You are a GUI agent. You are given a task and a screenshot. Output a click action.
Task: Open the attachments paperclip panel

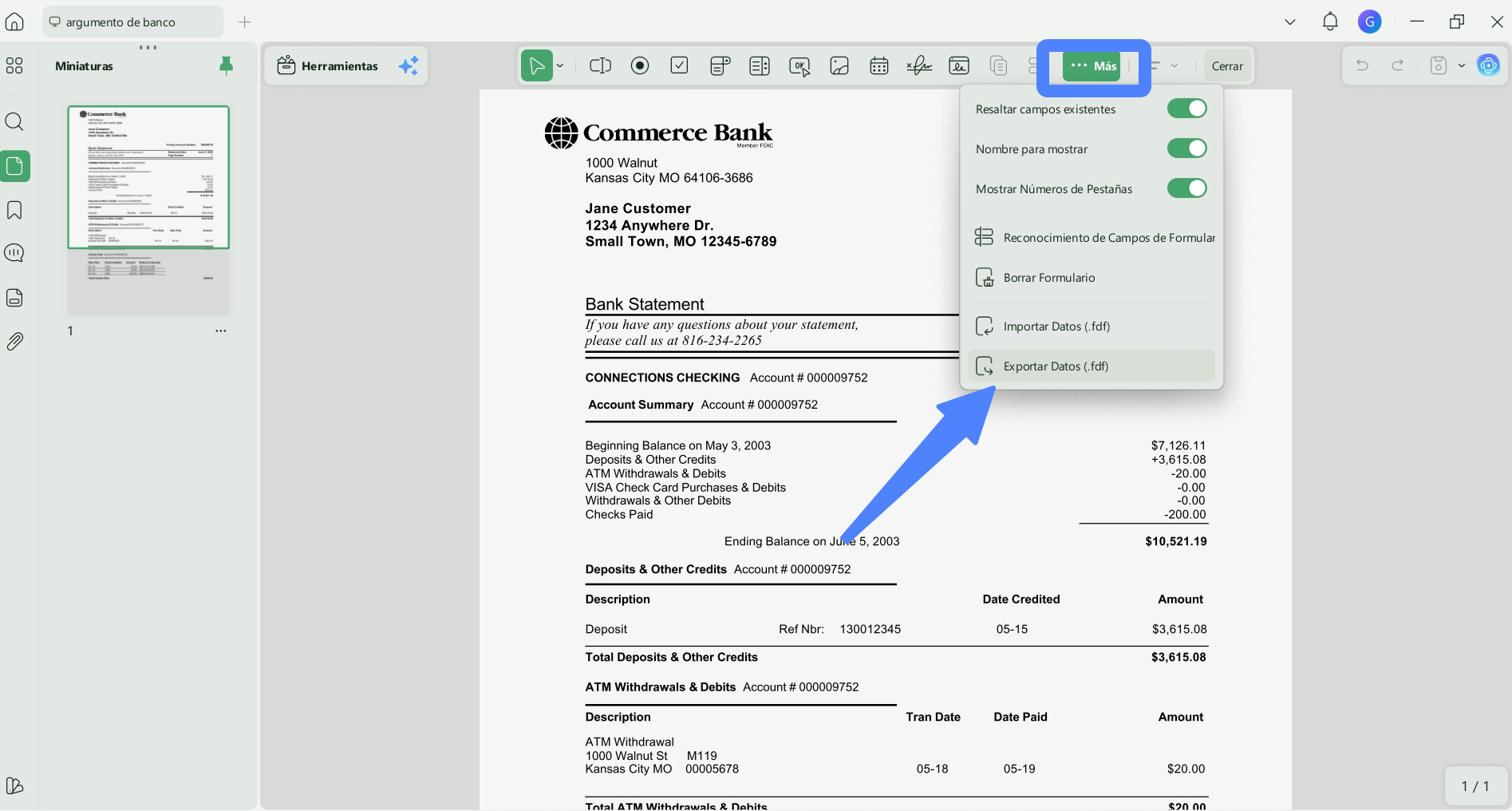point(14,342)
